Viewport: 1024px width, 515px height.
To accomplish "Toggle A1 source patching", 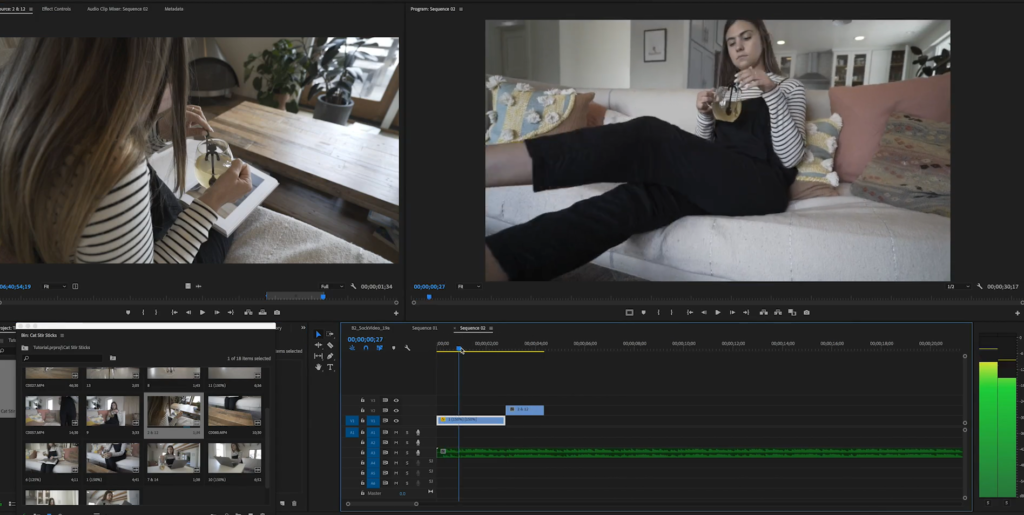I will click(x=351, y=432).
